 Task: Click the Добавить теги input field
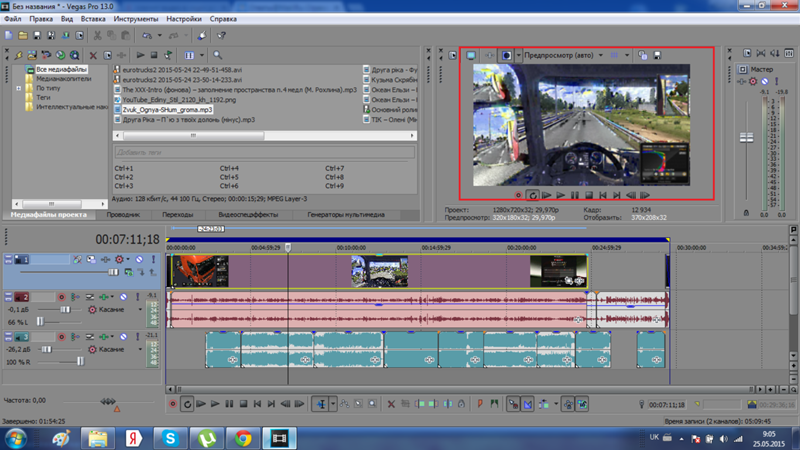tap(264, 152)
